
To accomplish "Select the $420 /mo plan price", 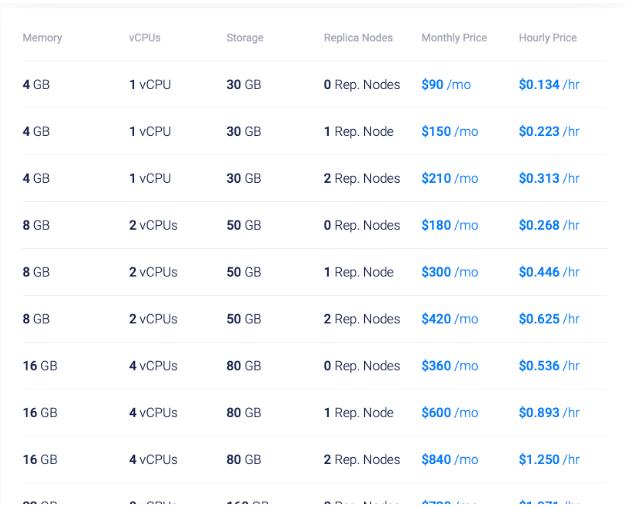I will [450, 319].
